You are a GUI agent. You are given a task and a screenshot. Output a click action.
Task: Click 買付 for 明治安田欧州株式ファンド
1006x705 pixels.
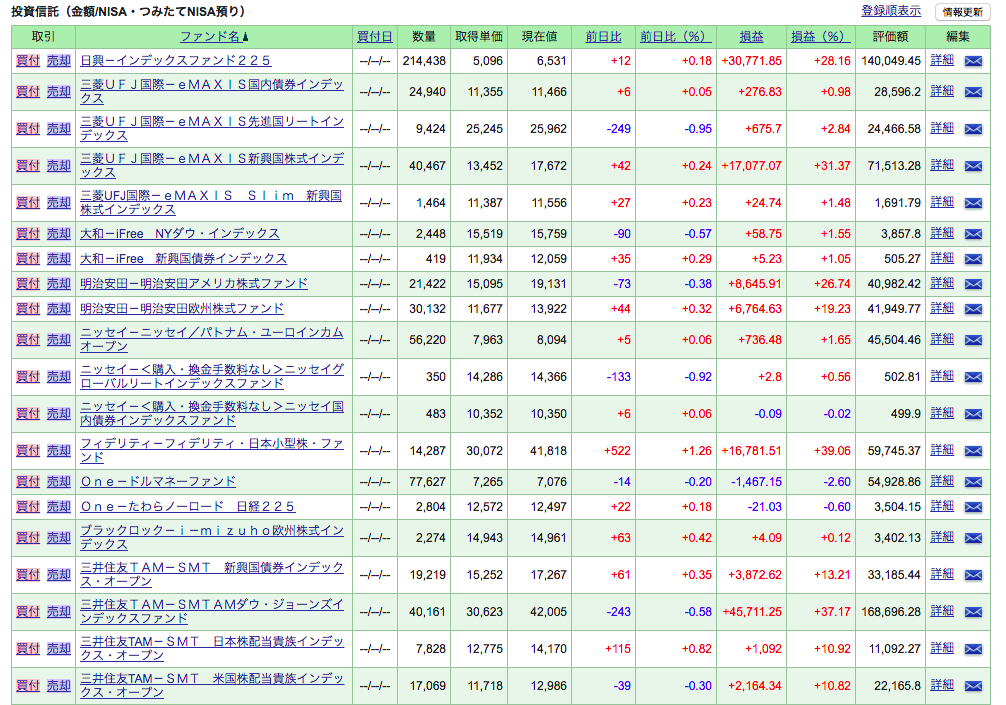click(x=28, y=309)
